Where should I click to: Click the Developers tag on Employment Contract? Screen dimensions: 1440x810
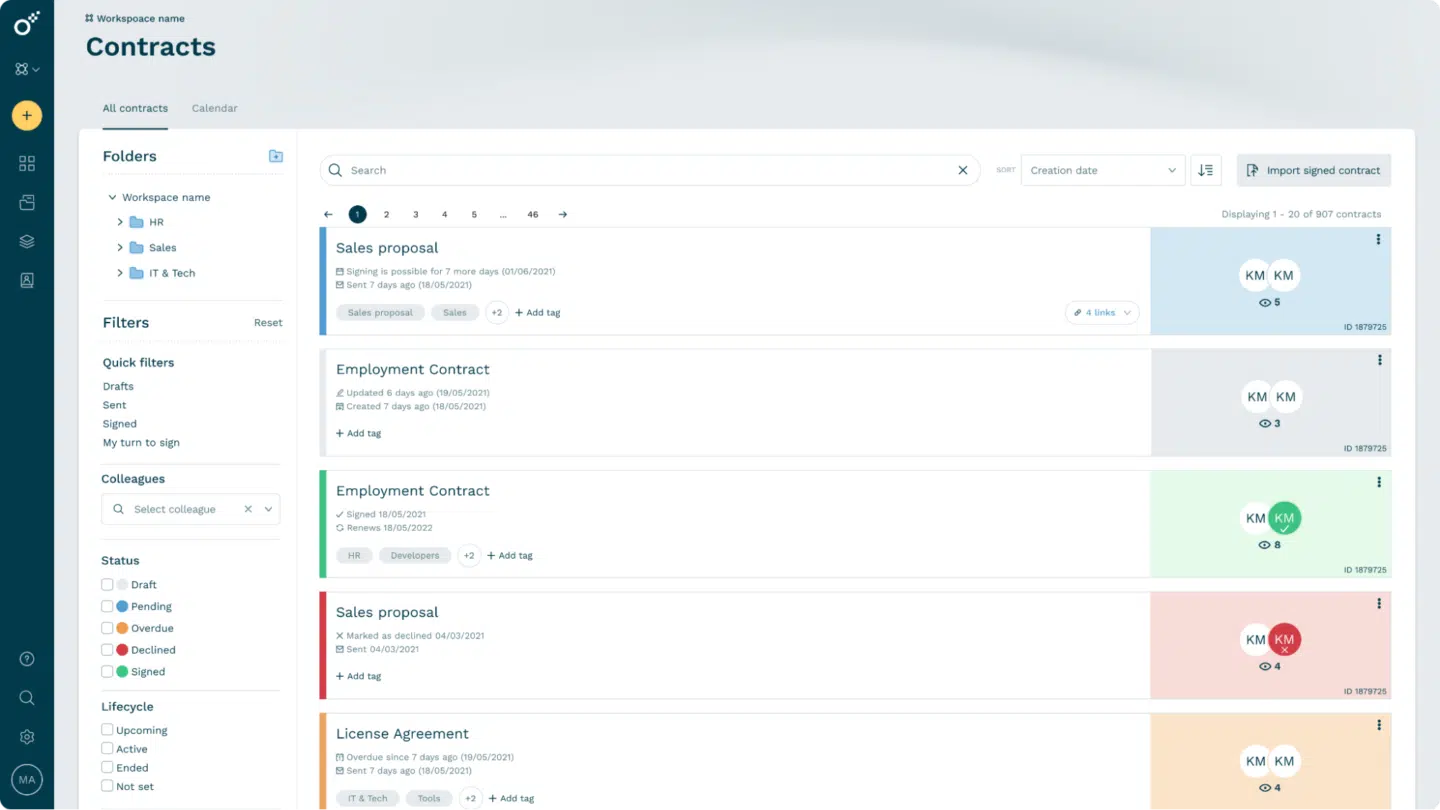415,555
